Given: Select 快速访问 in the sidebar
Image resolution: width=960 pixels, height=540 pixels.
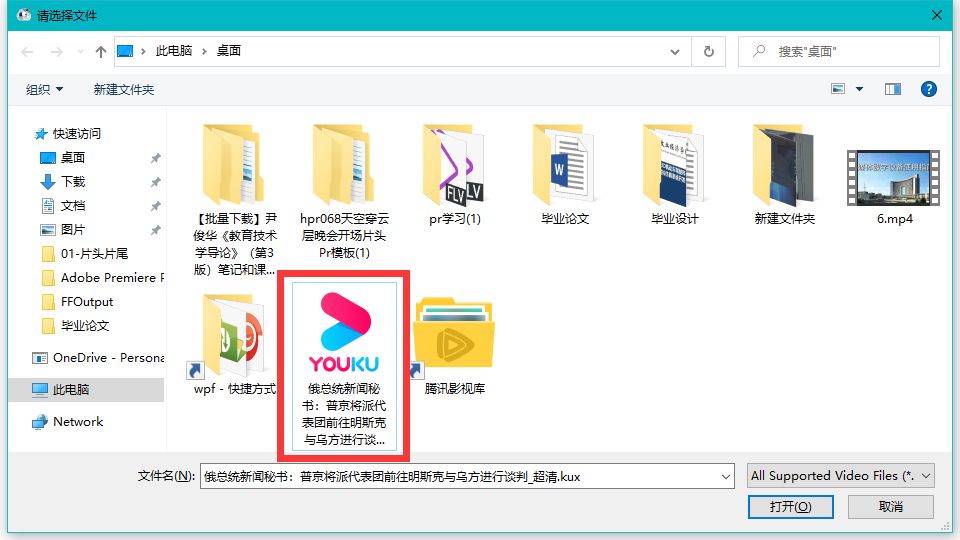Looking at the screenshot, I should point(68,133).
